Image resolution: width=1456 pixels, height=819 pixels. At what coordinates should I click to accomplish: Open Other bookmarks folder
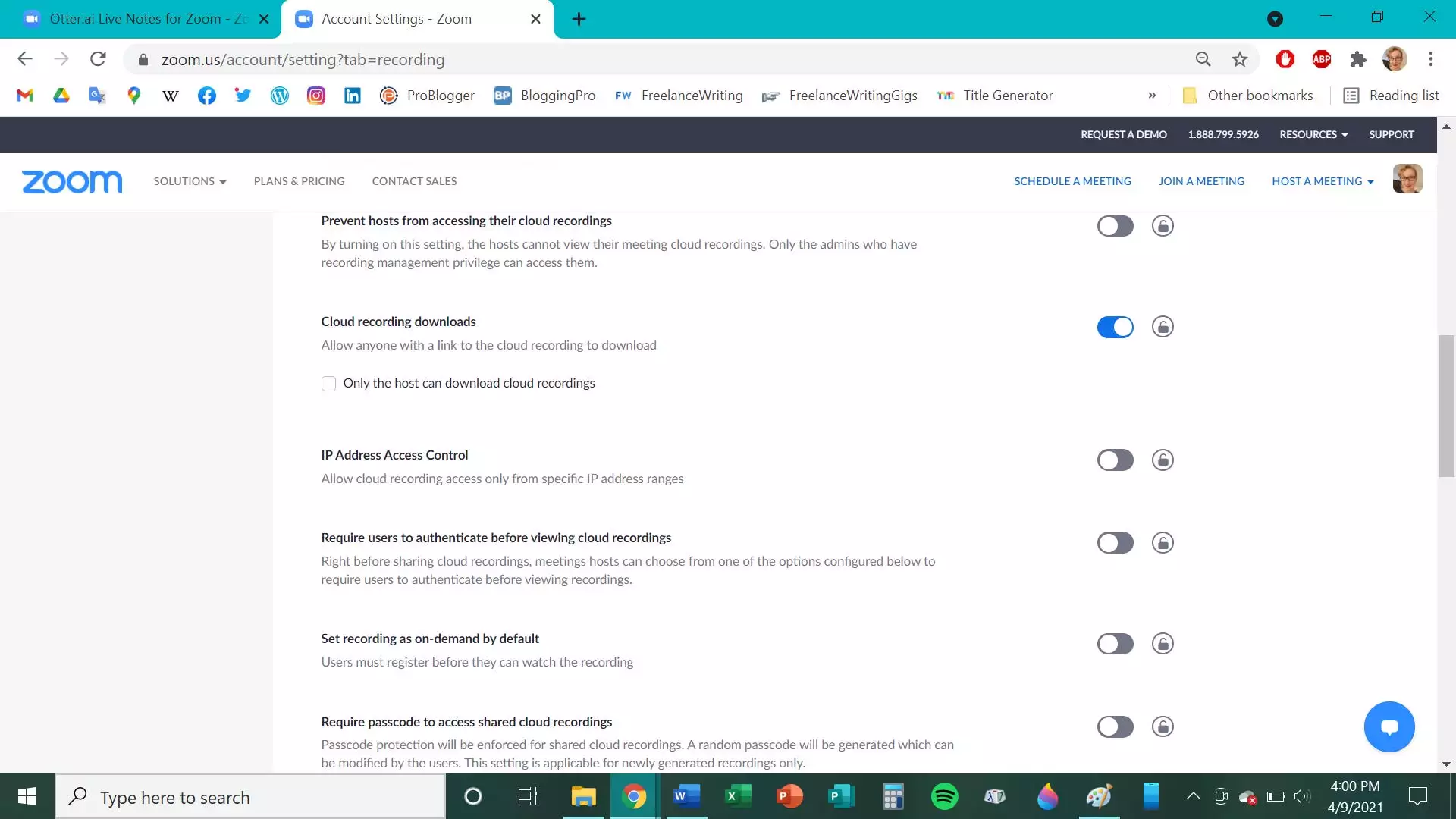1247,96
